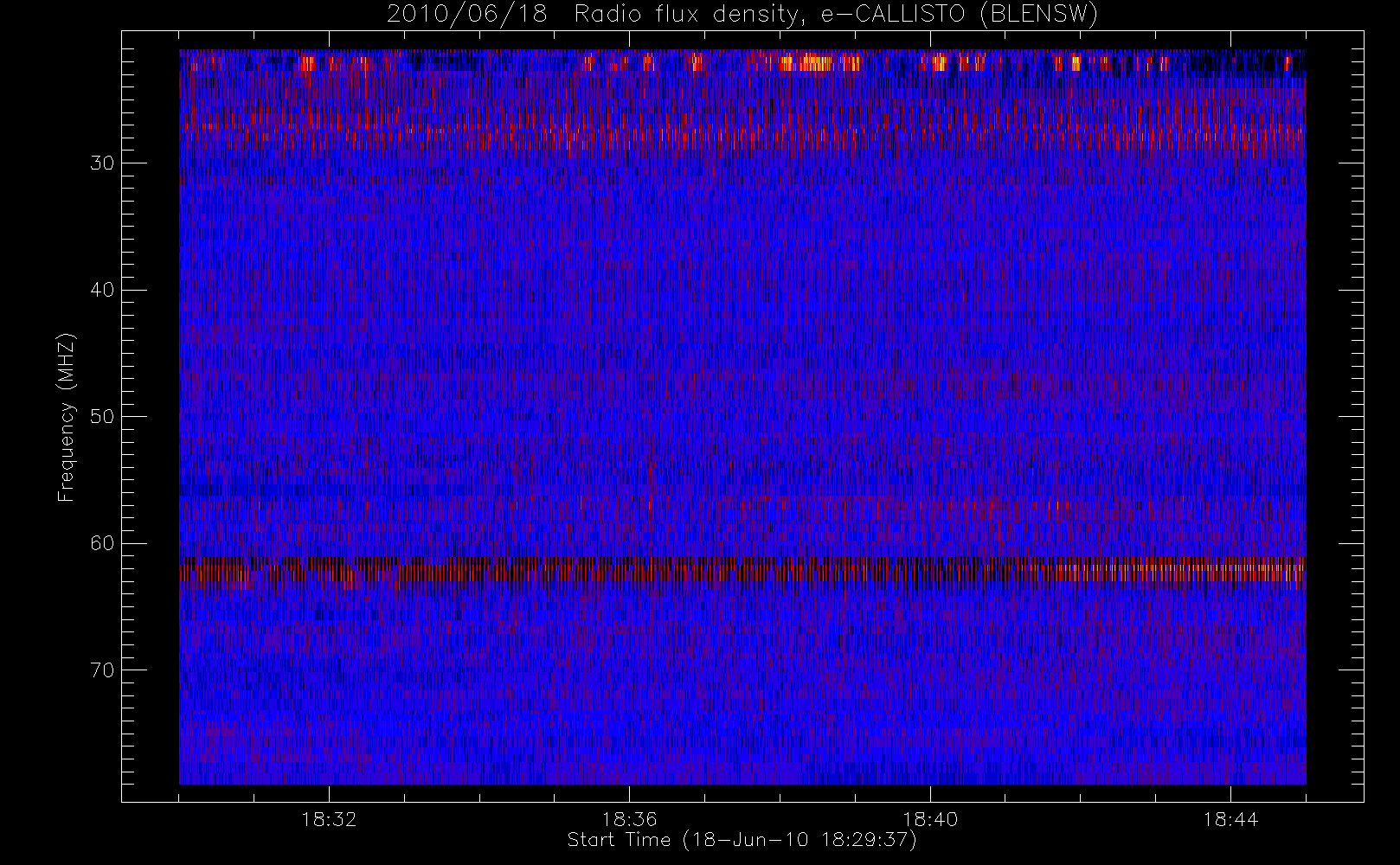Click the 60 MHz tick label
1400x865 pixels.
(102, 542)
